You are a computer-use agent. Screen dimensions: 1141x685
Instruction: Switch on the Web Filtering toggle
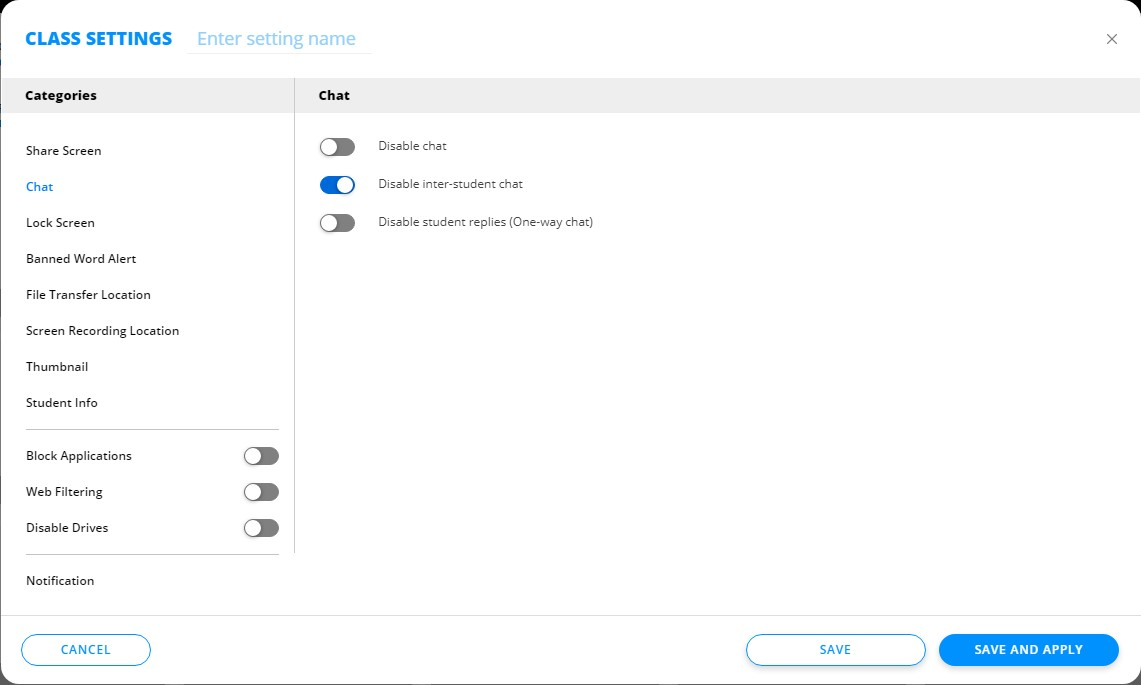pos(261,492)
